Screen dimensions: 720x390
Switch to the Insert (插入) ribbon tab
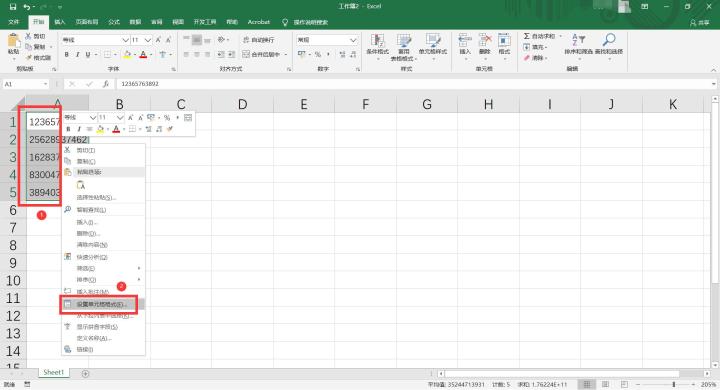click(x=60, y=22)
